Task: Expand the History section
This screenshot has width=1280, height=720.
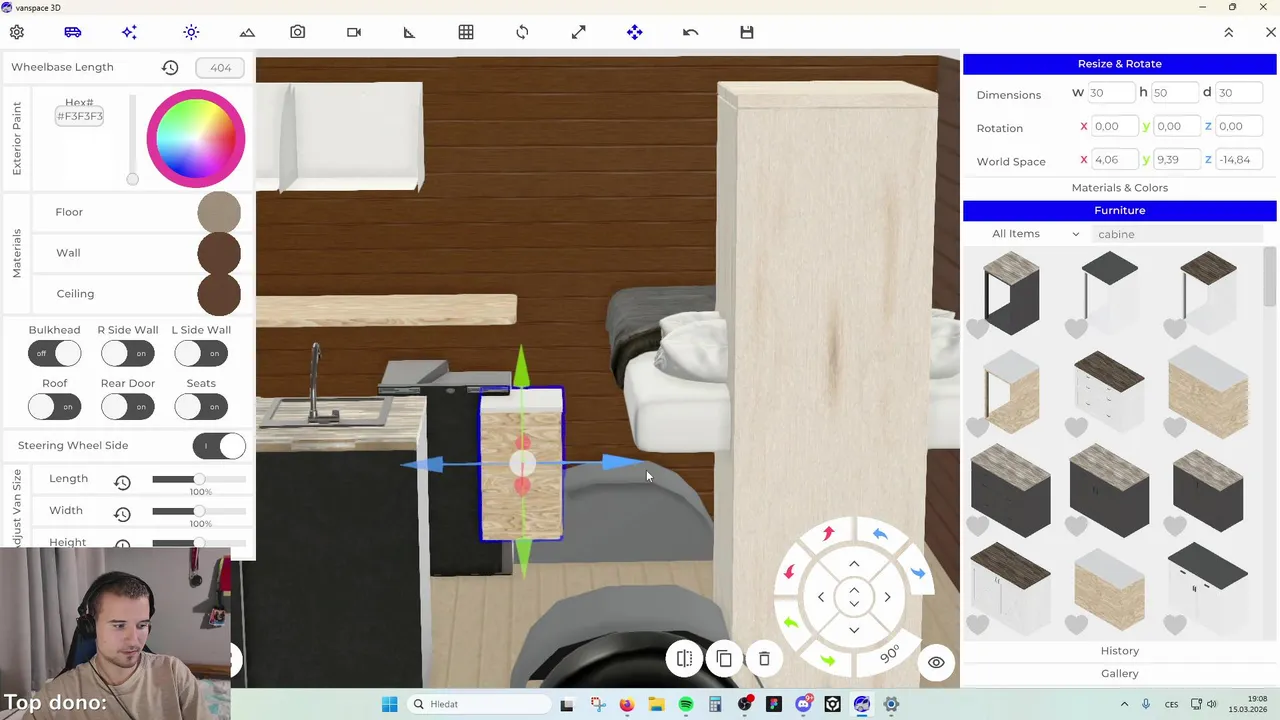Action: point(1120,651)
